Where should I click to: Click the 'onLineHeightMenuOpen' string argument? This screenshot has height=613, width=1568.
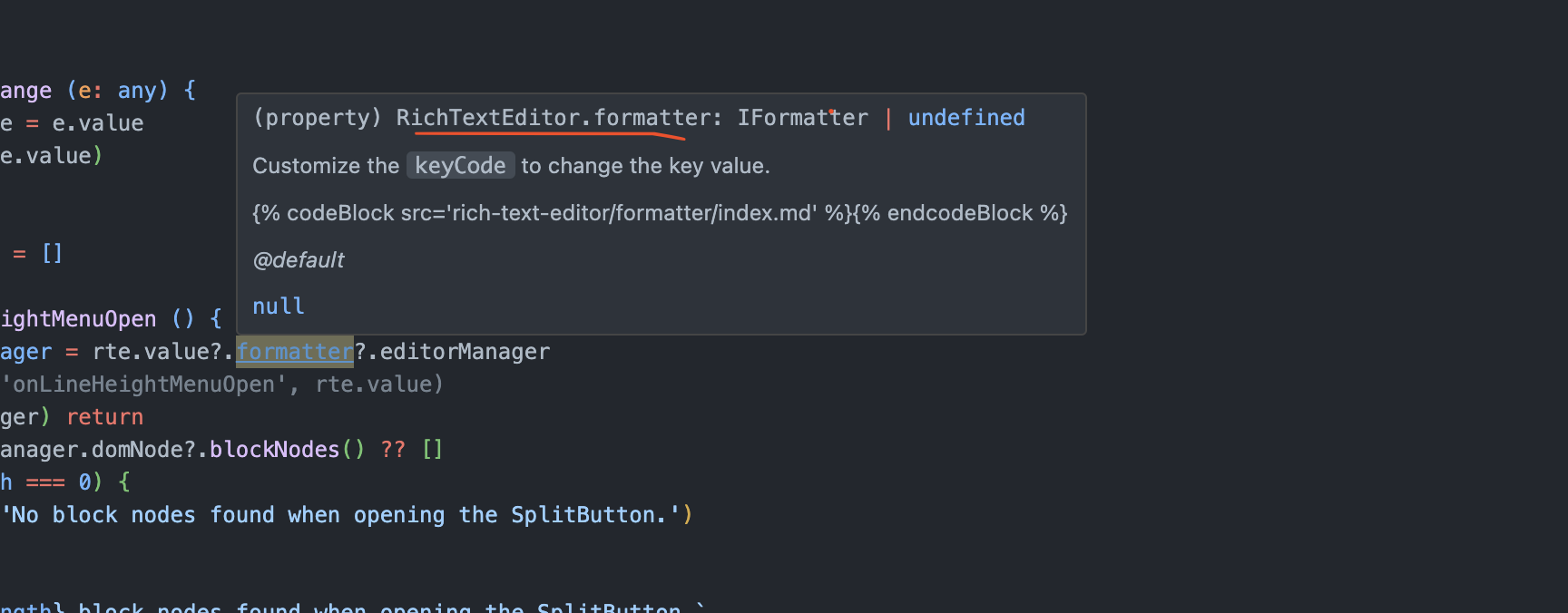(x=146, y=384)
